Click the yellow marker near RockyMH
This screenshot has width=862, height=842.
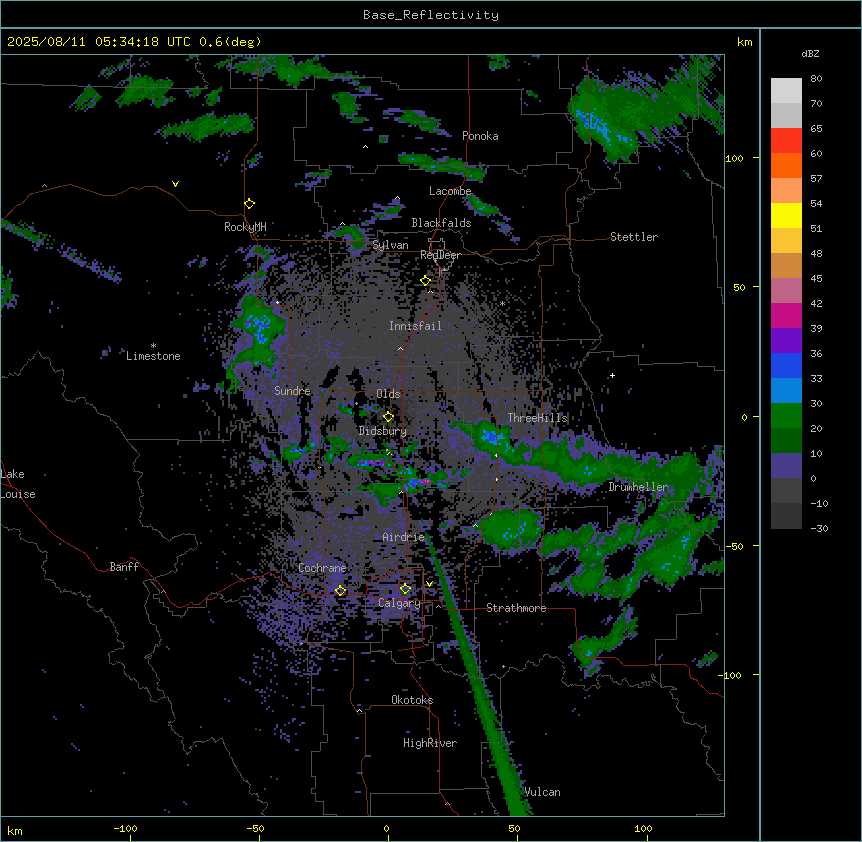click(x=250, y=204)
